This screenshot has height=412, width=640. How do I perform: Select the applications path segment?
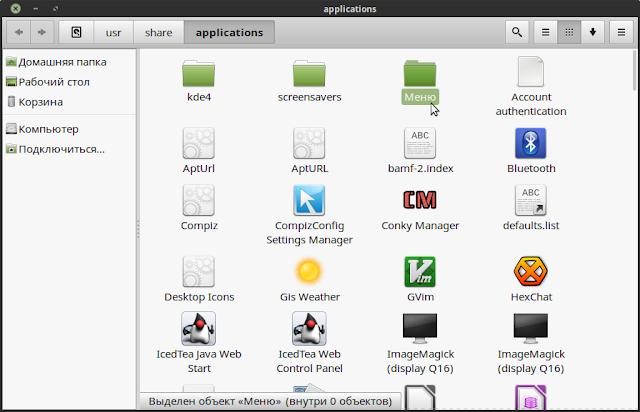point(229,32)
